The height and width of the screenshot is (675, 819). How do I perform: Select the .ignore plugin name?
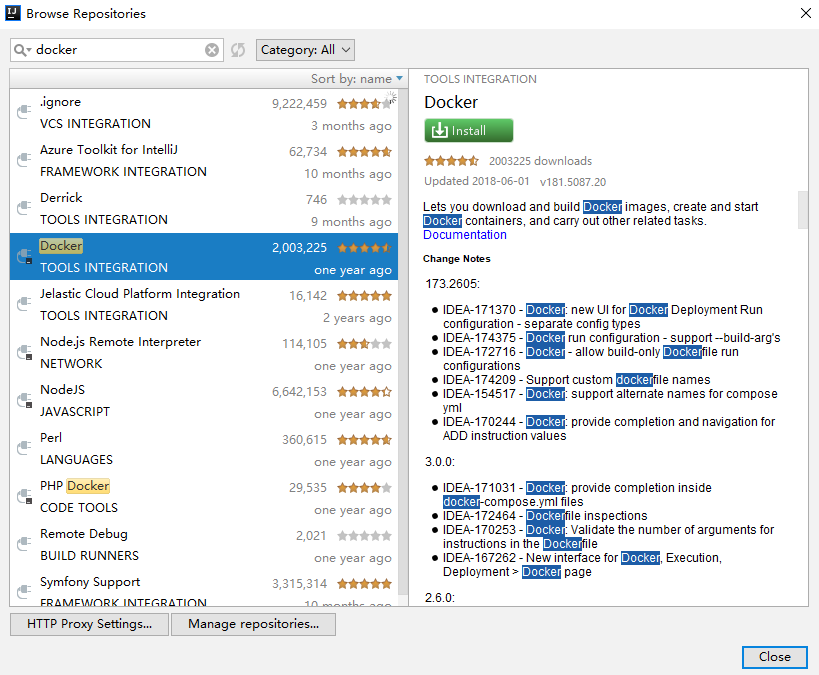click(61, 102)
